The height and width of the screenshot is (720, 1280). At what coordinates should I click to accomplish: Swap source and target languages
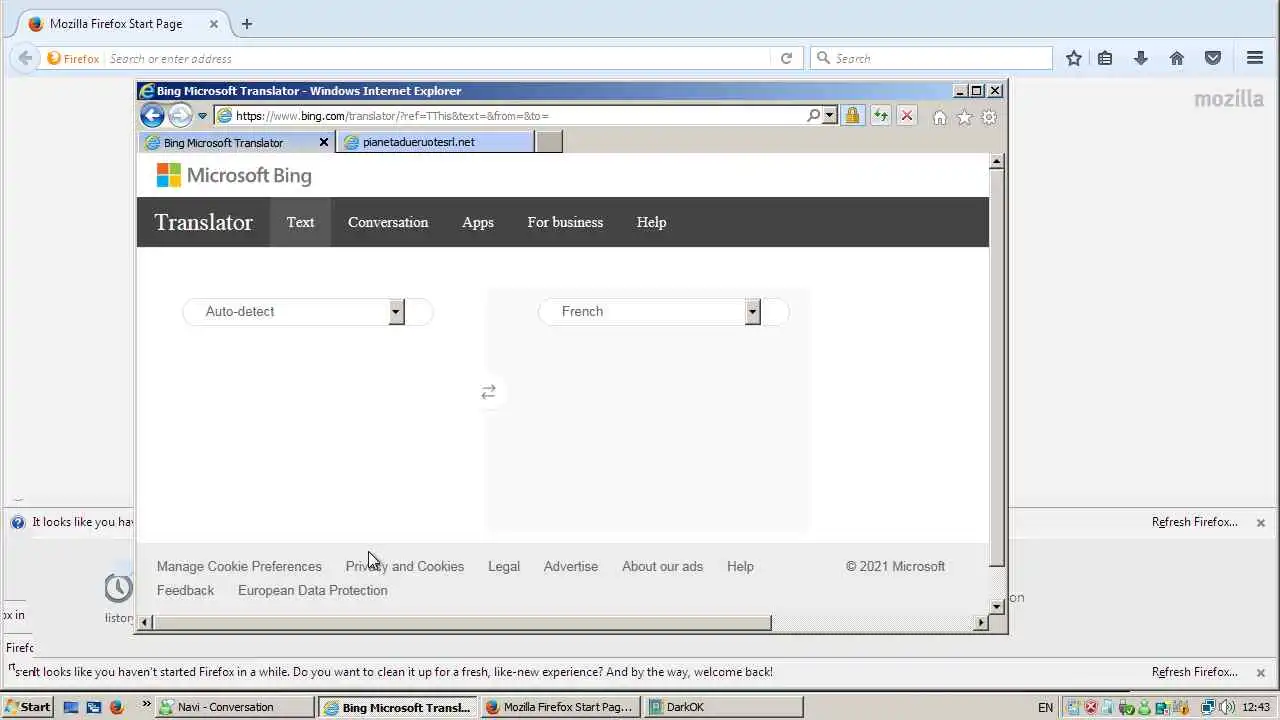point(488,393)
